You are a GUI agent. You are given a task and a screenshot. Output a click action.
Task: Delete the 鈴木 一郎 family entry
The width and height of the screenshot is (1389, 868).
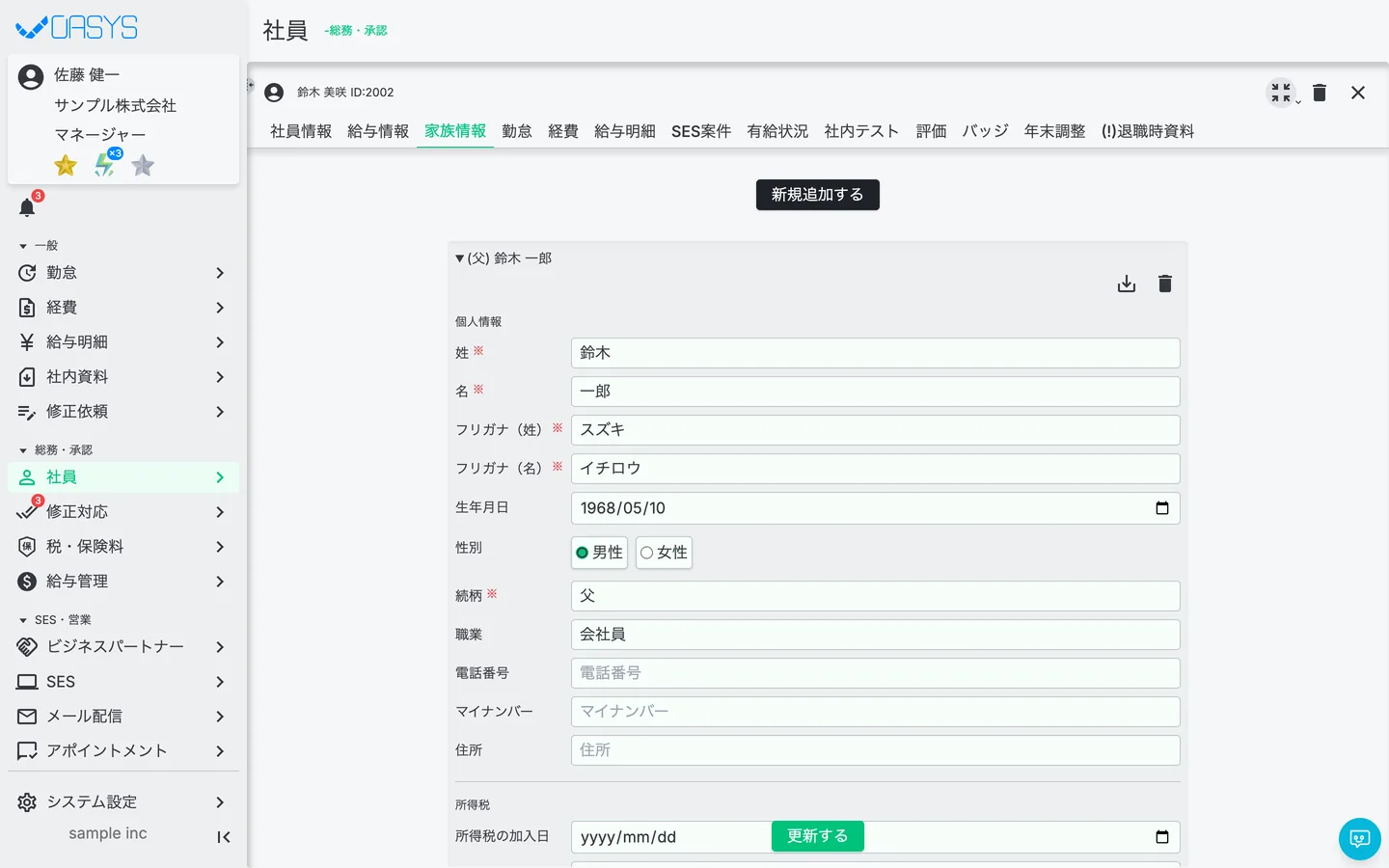coord(1165,284)
